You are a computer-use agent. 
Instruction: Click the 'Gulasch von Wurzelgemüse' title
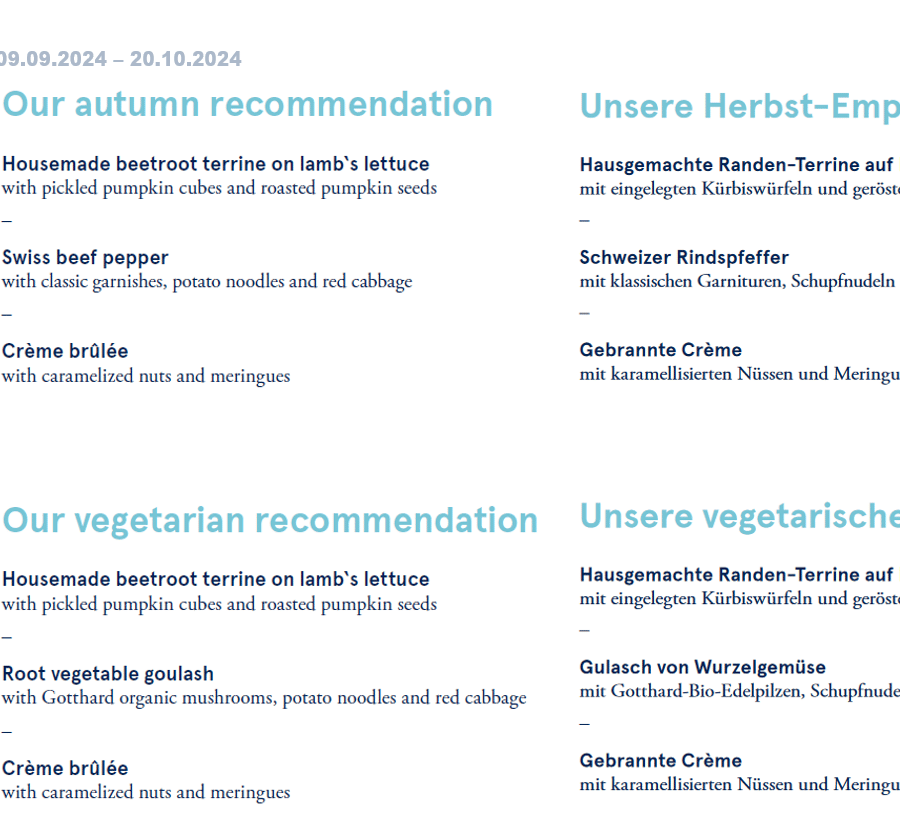(x=703, y=667)
